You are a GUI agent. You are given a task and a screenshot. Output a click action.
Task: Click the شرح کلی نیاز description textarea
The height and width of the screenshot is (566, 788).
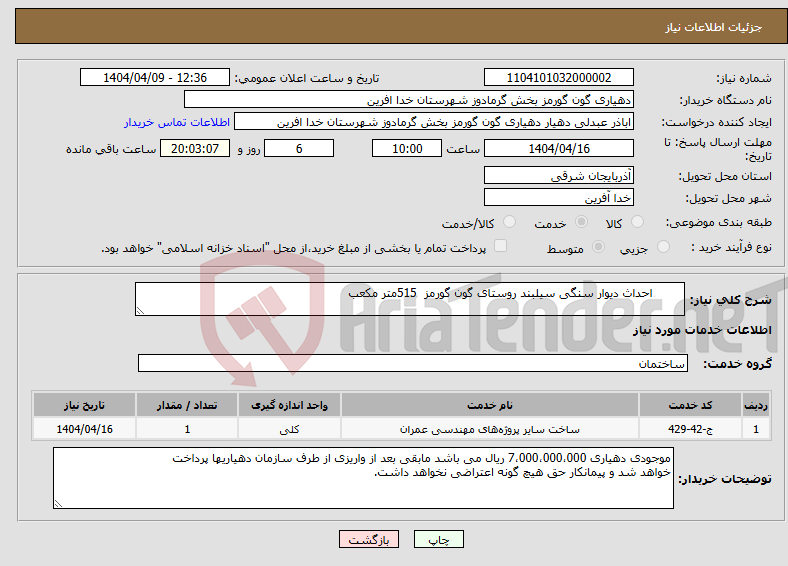point(410,299)
